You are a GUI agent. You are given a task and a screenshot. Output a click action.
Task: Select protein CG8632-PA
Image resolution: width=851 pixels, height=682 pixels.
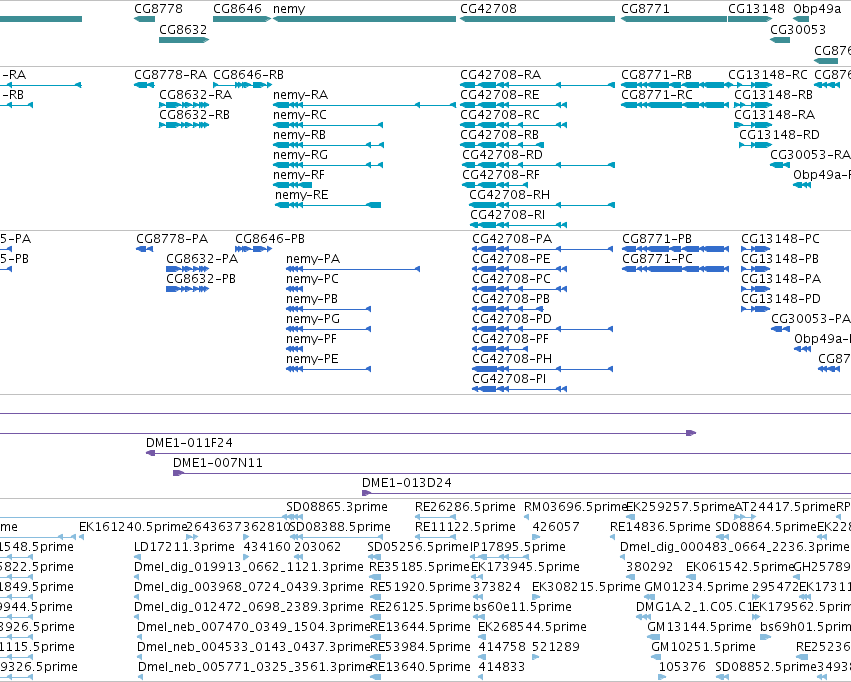click(x=187, y=269)
